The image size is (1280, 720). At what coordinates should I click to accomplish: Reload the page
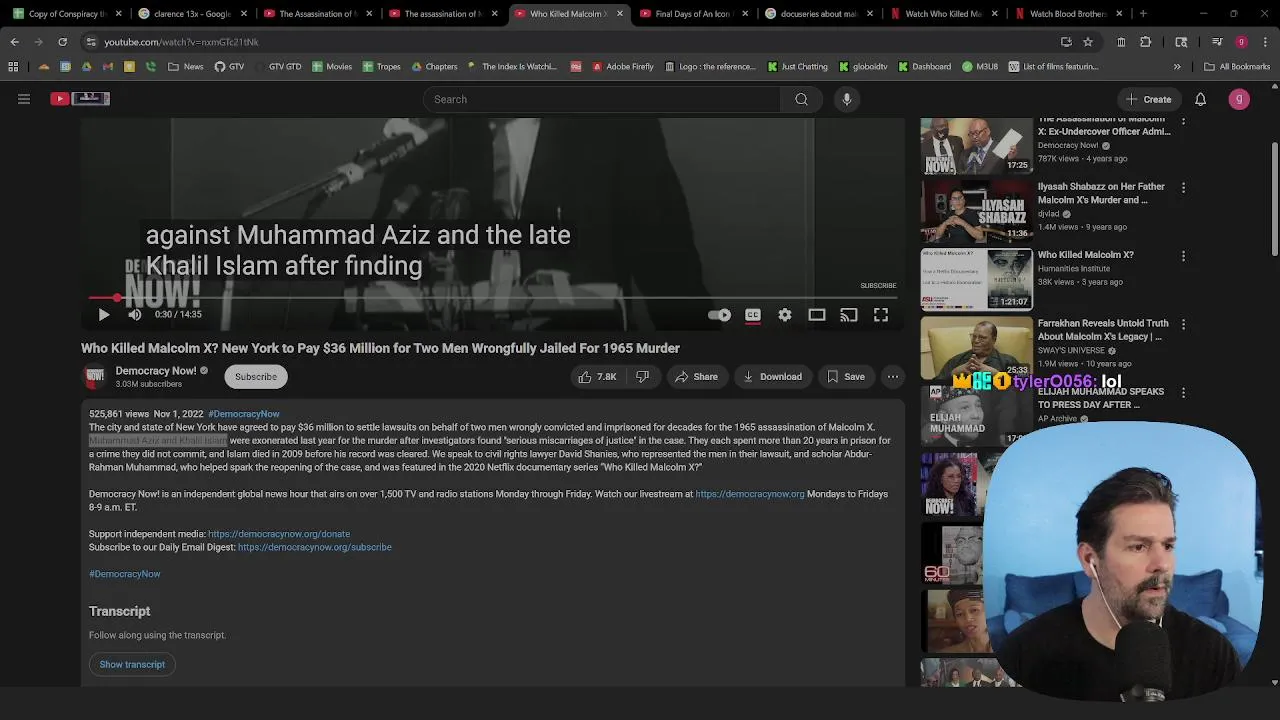pyautogui.click(x=62, y=42)
